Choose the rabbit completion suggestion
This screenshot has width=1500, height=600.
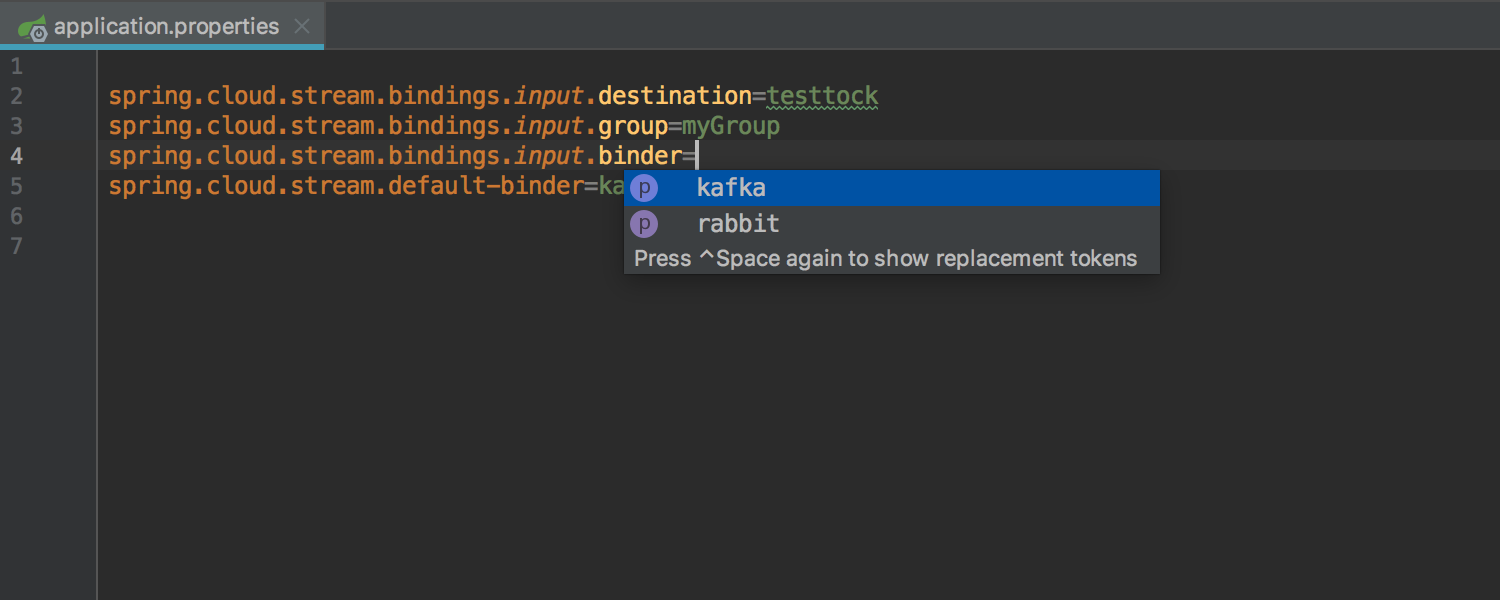pyautogui.click(x=891, y=223)
